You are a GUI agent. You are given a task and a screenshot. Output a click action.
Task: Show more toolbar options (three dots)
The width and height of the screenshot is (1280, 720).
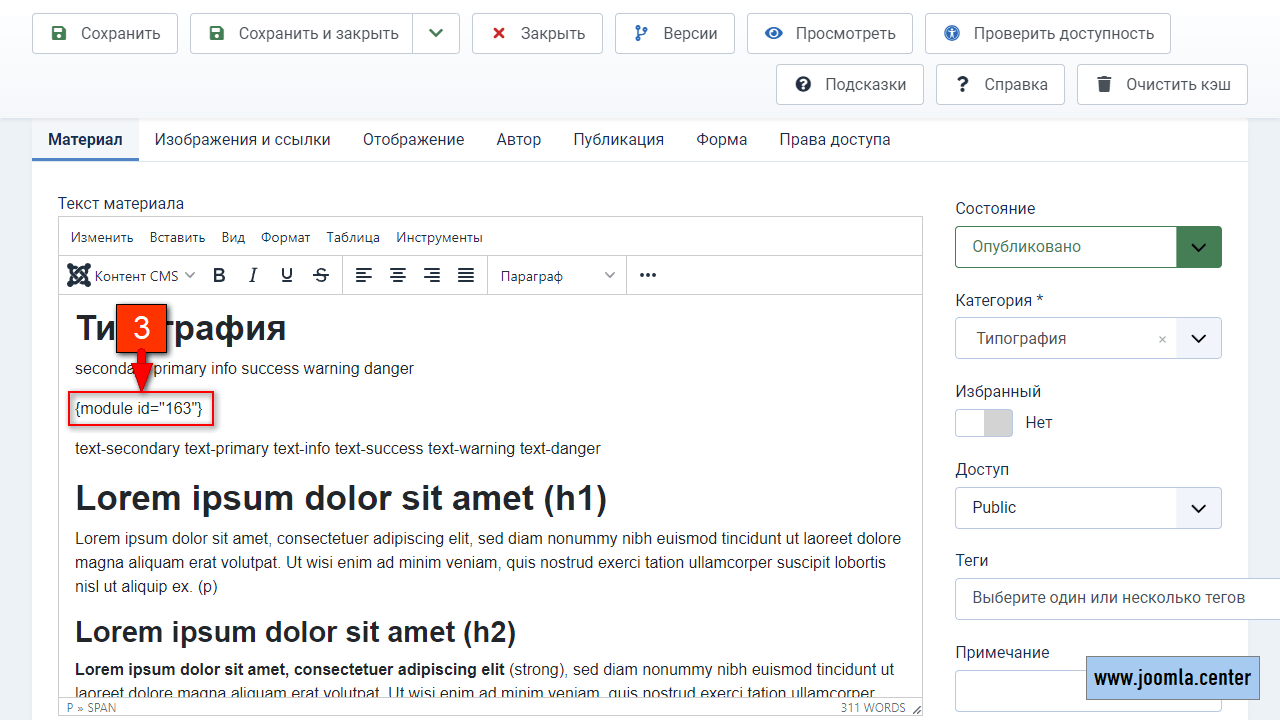[x=648, y=276]
